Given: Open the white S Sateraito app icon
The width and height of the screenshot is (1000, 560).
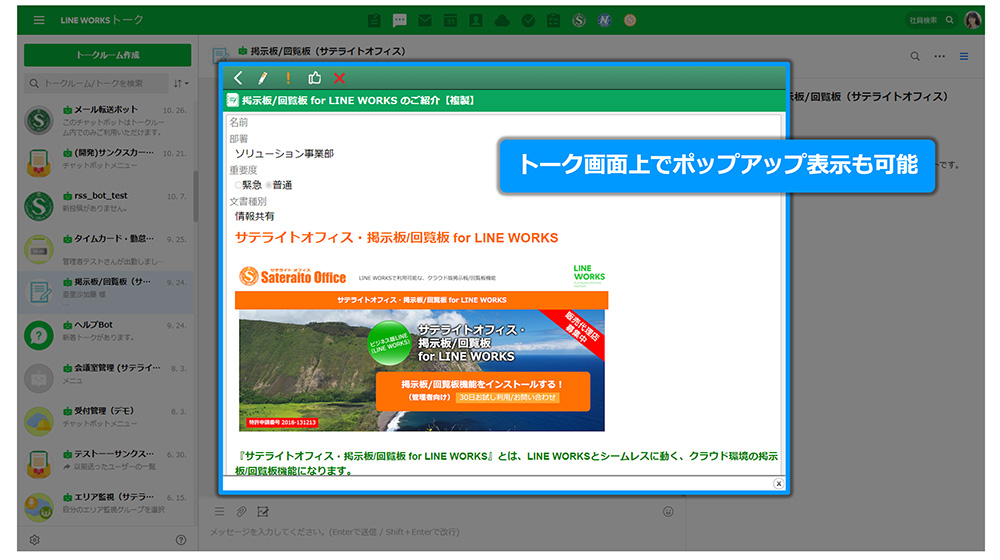Looking at the screenshot, I should click(x=579, y=20).
